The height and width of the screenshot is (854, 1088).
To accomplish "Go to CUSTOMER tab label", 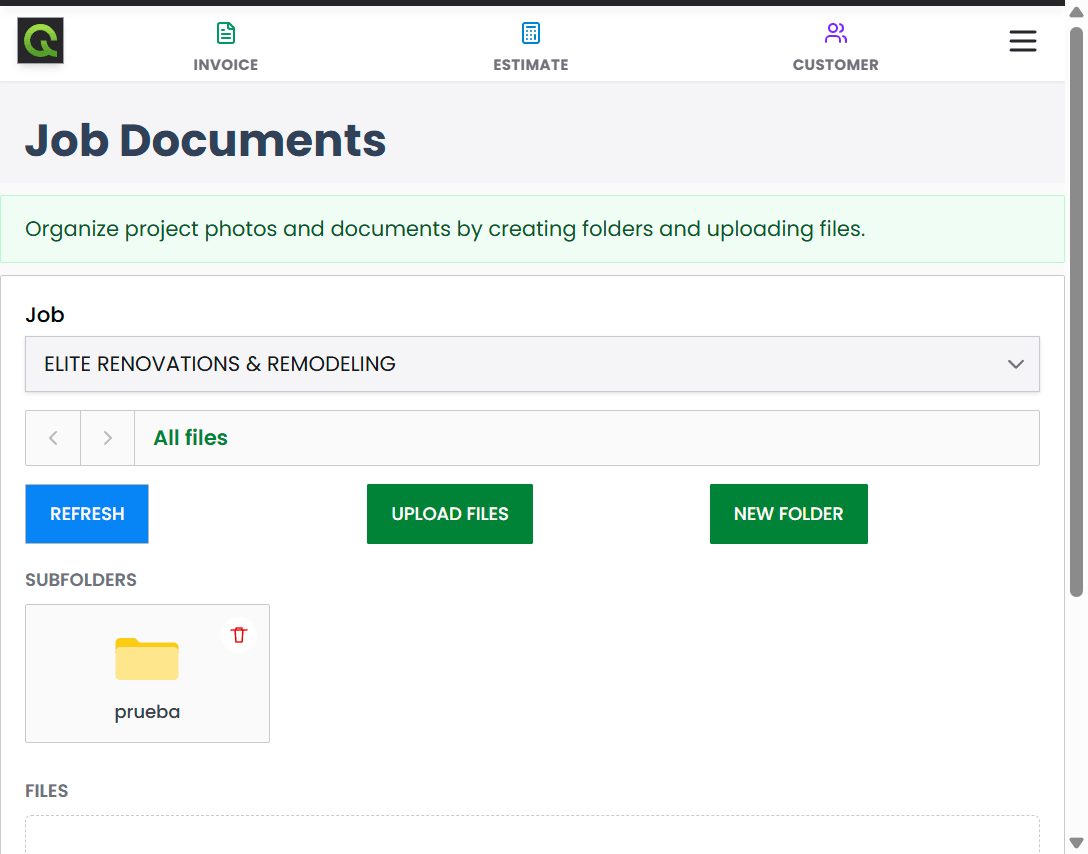I will tap(835, 65).
